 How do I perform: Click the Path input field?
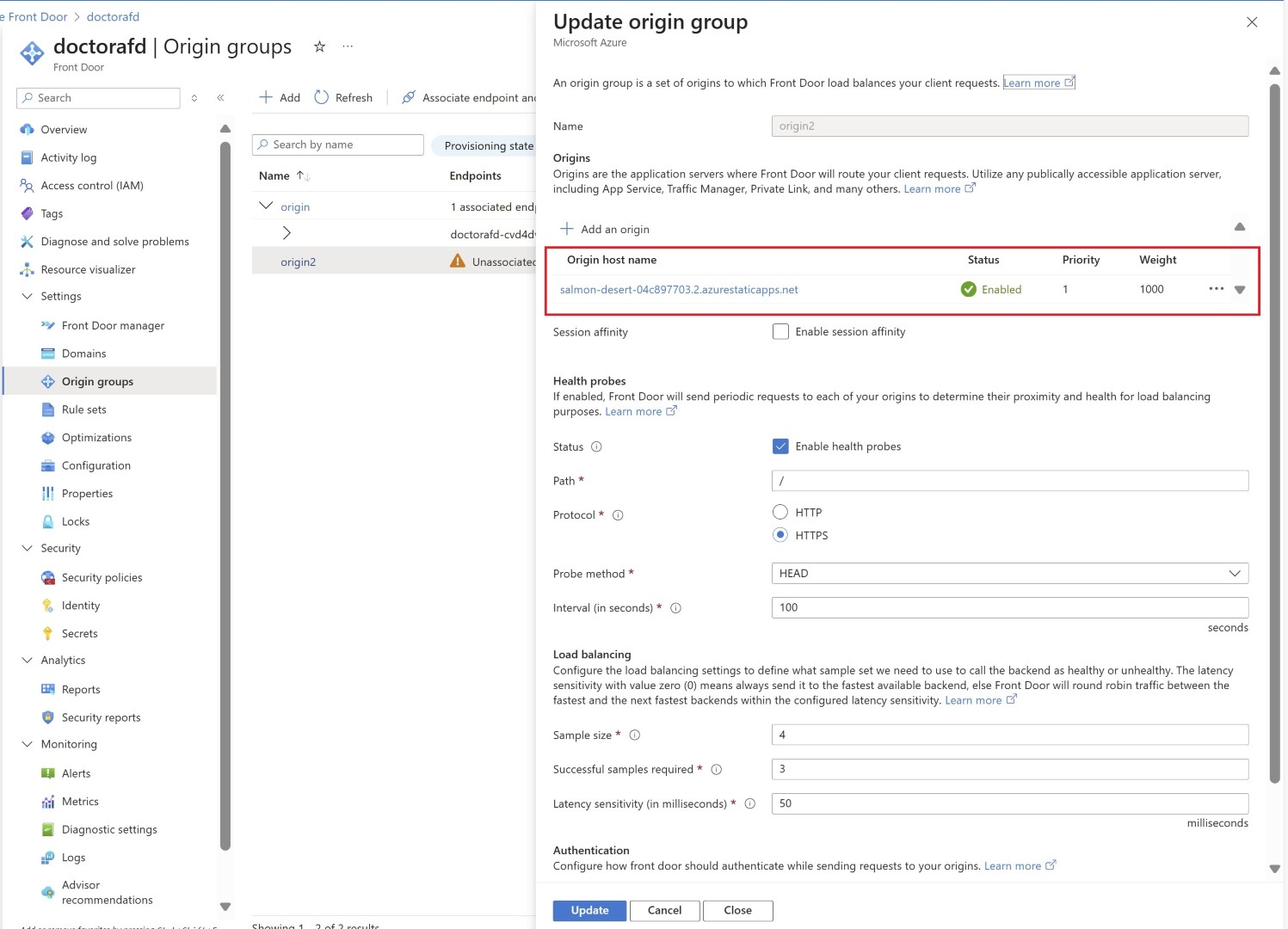1010,481
